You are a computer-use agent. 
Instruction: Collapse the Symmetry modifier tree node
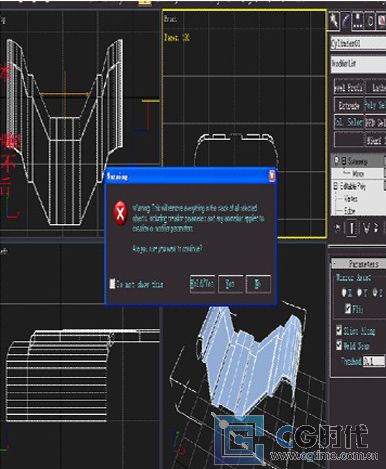tap(343, 161)
